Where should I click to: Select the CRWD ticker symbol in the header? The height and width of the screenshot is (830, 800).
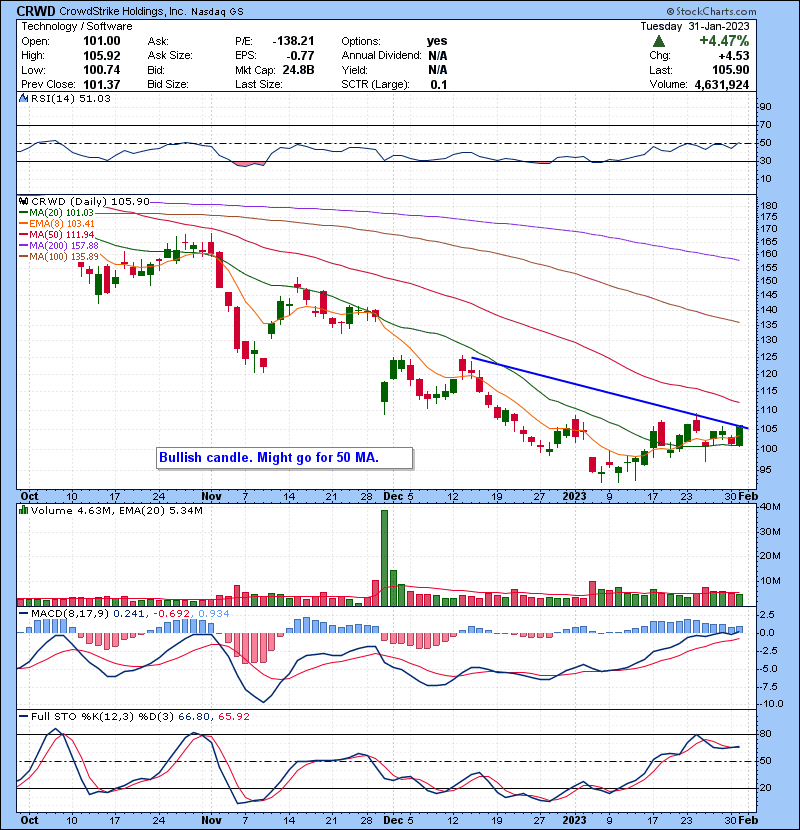point(35,11)
